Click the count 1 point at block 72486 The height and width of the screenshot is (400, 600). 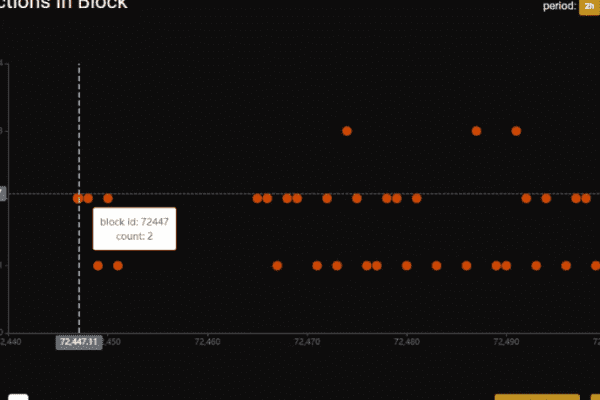click(466, 266)
